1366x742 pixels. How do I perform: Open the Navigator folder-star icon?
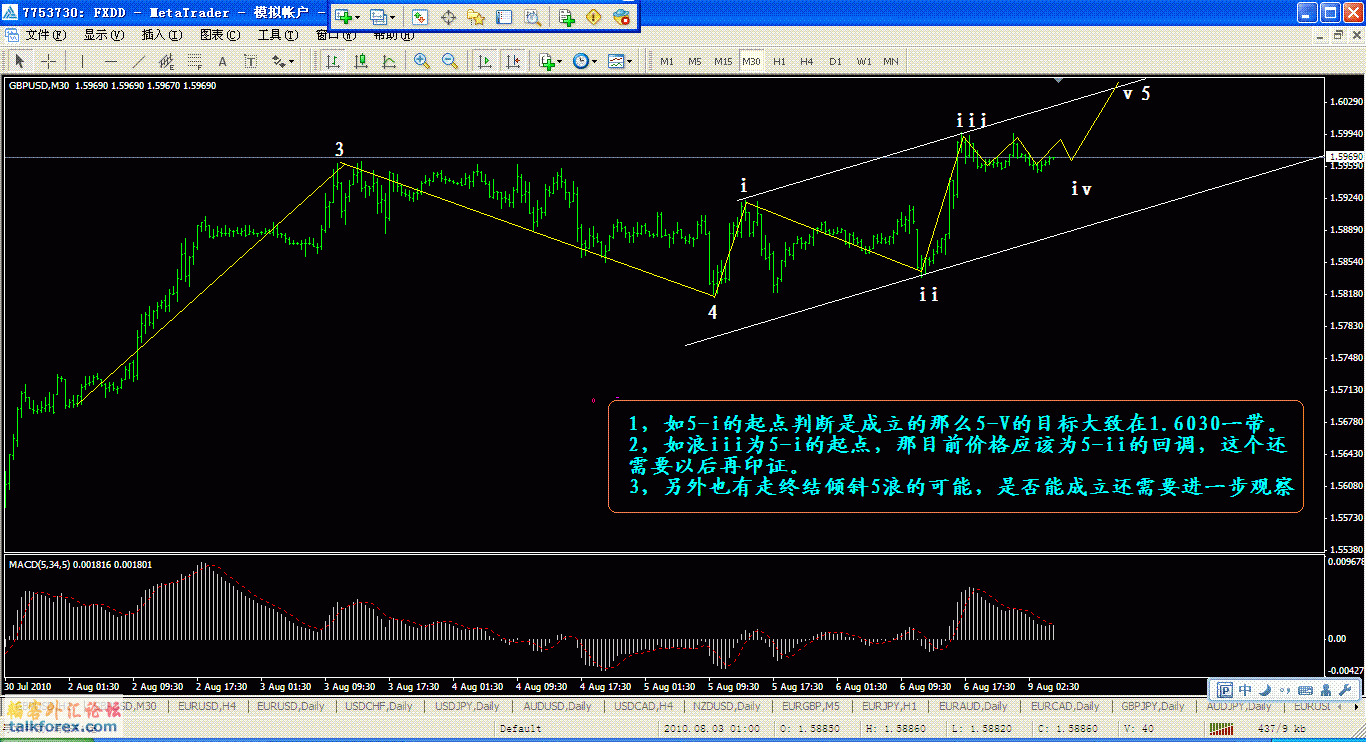click(476, 17)
